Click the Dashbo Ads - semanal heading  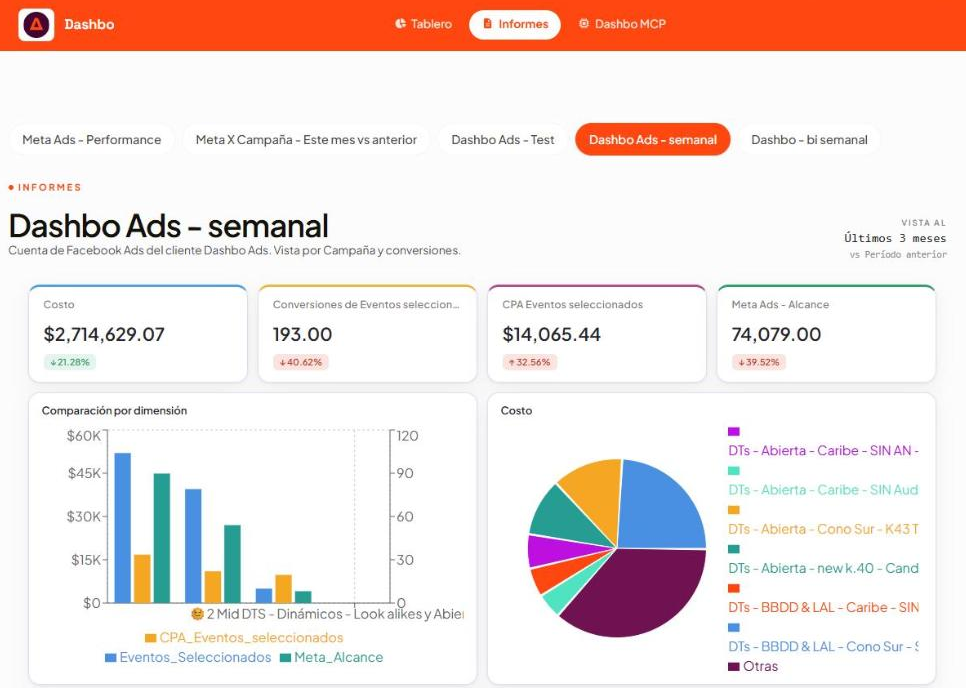click(x=168, y=225)
